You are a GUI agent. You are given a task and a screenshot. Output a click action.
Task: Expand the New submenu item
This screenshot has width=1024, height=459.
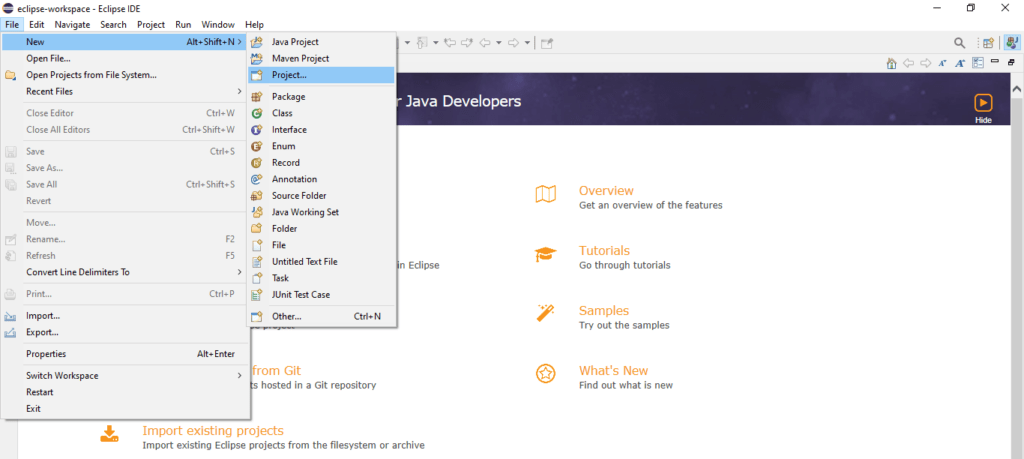tap(125, 42)
